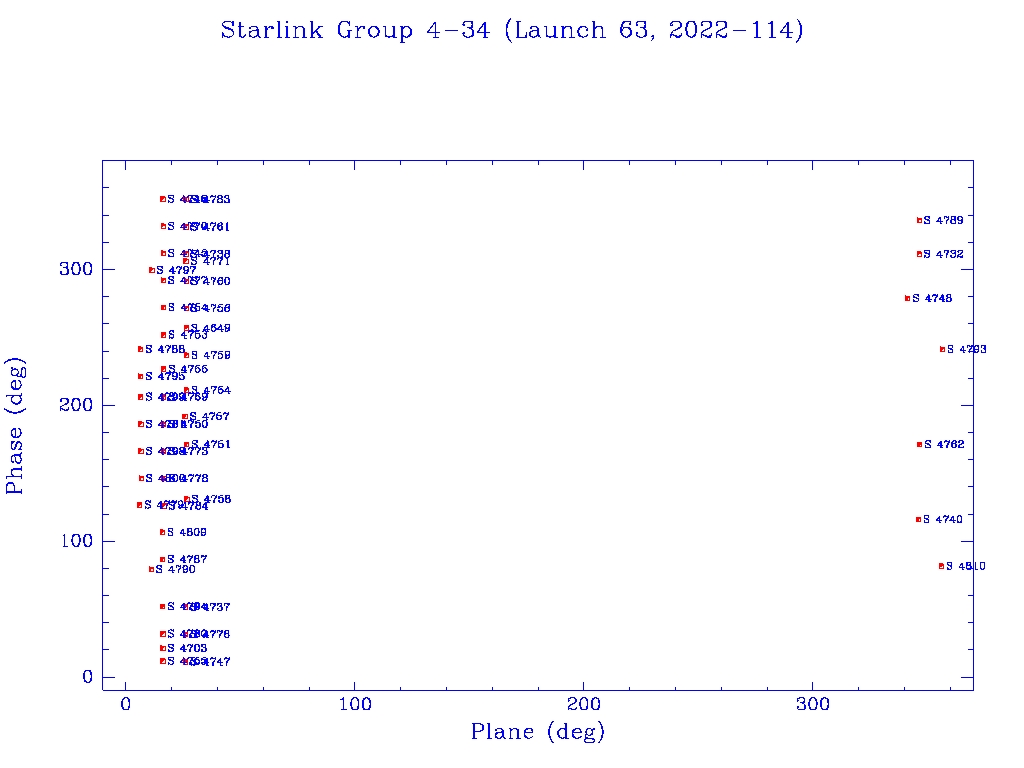Click the "S 4758" data label
1024x768 pixels.
211,500
